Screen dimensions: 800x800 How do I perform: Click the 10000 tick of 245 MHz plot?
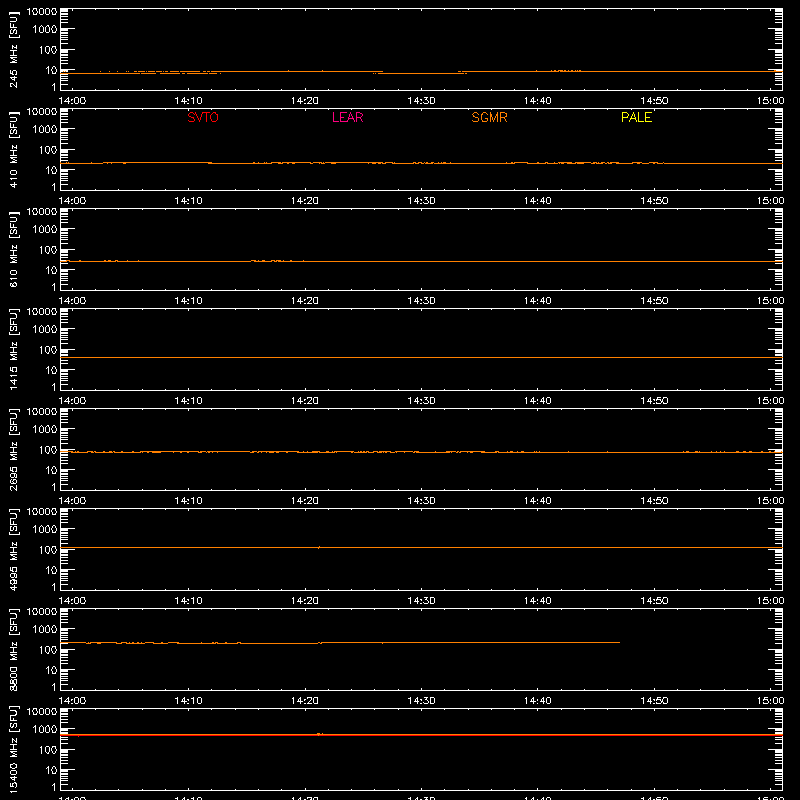(x=42, y=12)
